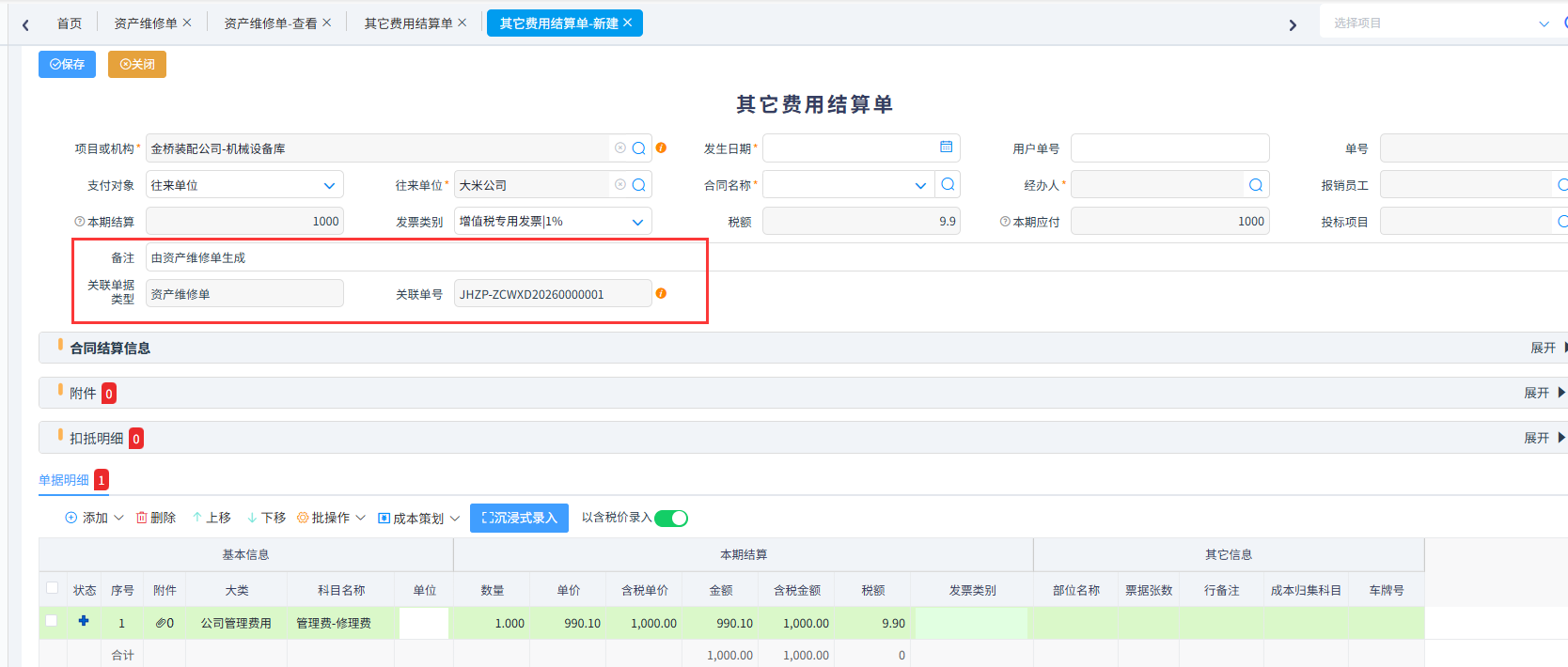
Task: Close the 其它费用结算单-新建 tab
Action: 628,23
